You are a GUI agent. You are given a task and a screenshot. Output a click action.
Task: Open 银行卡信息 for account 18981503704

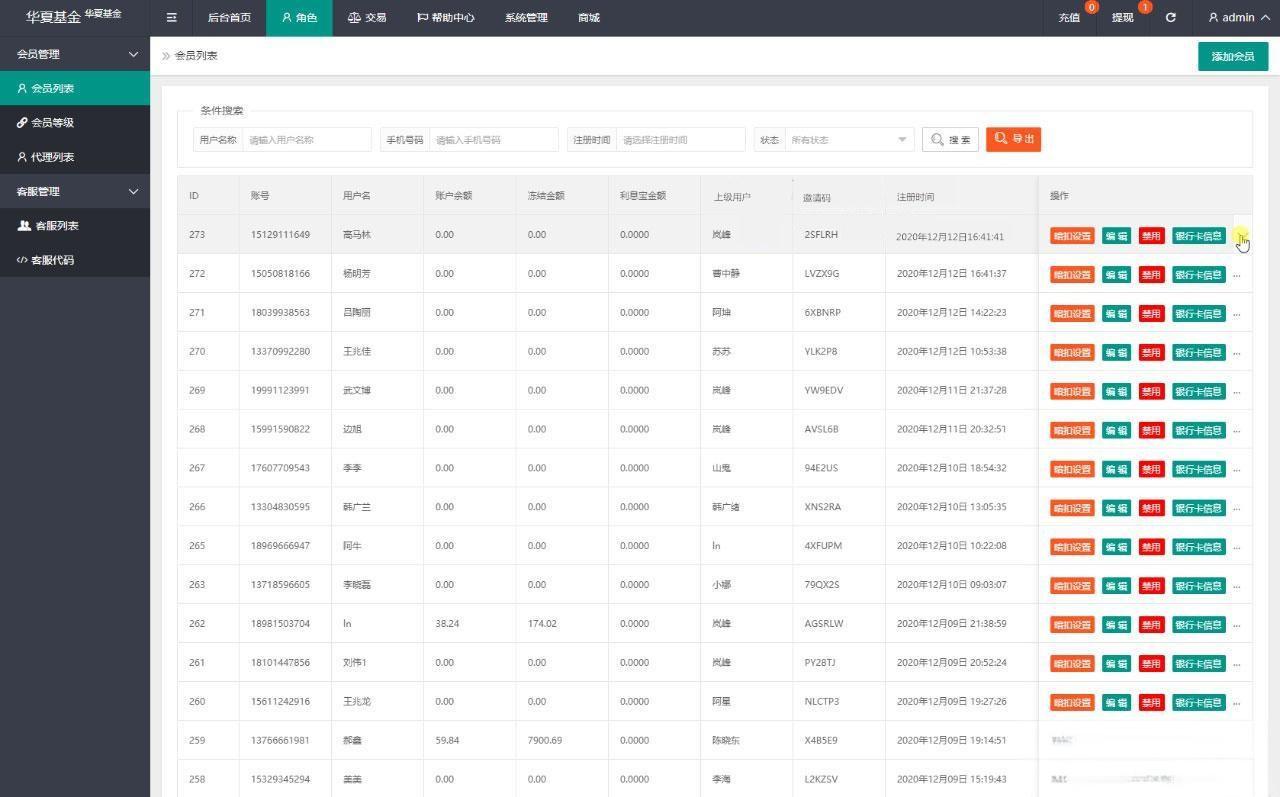(1198, 625)
